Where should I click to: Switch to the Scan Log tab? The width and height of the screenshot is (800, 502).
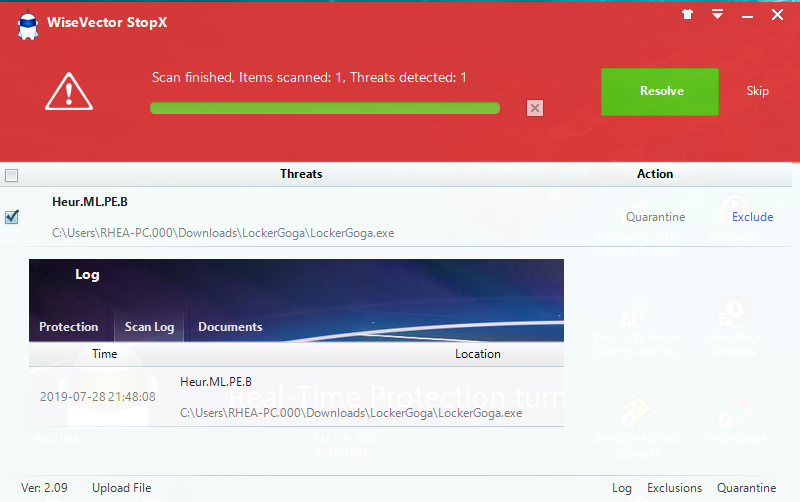tap(149, 327)
